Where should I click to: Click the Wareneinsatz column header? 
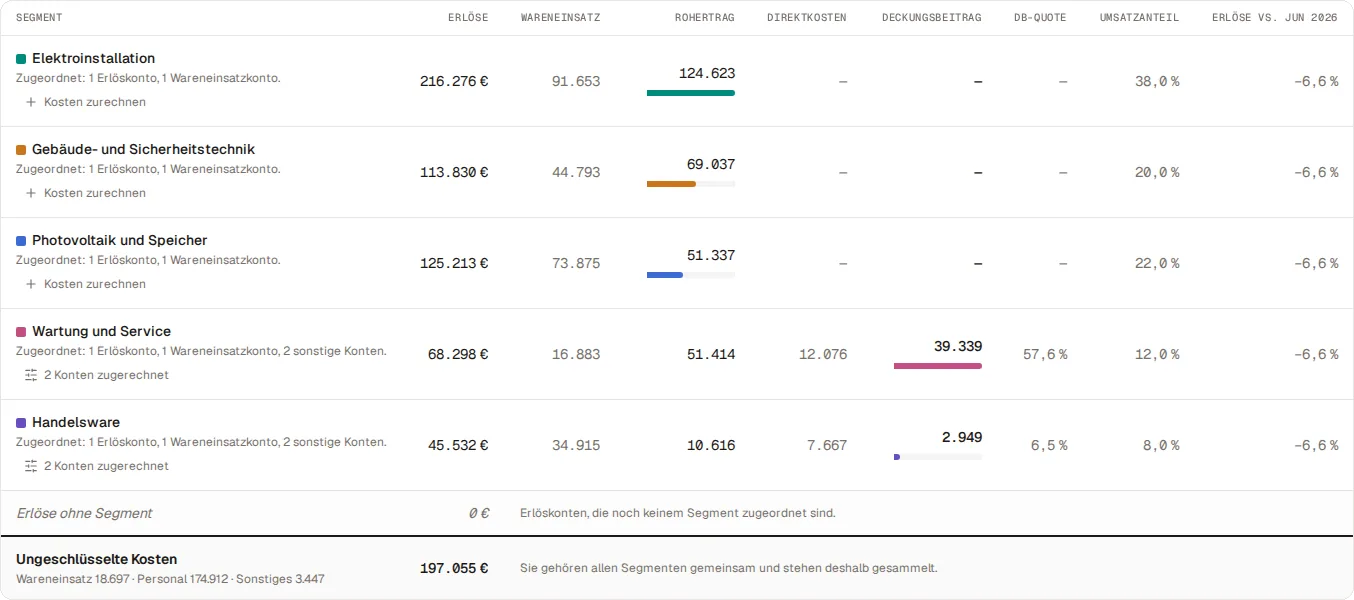[561, 17]
